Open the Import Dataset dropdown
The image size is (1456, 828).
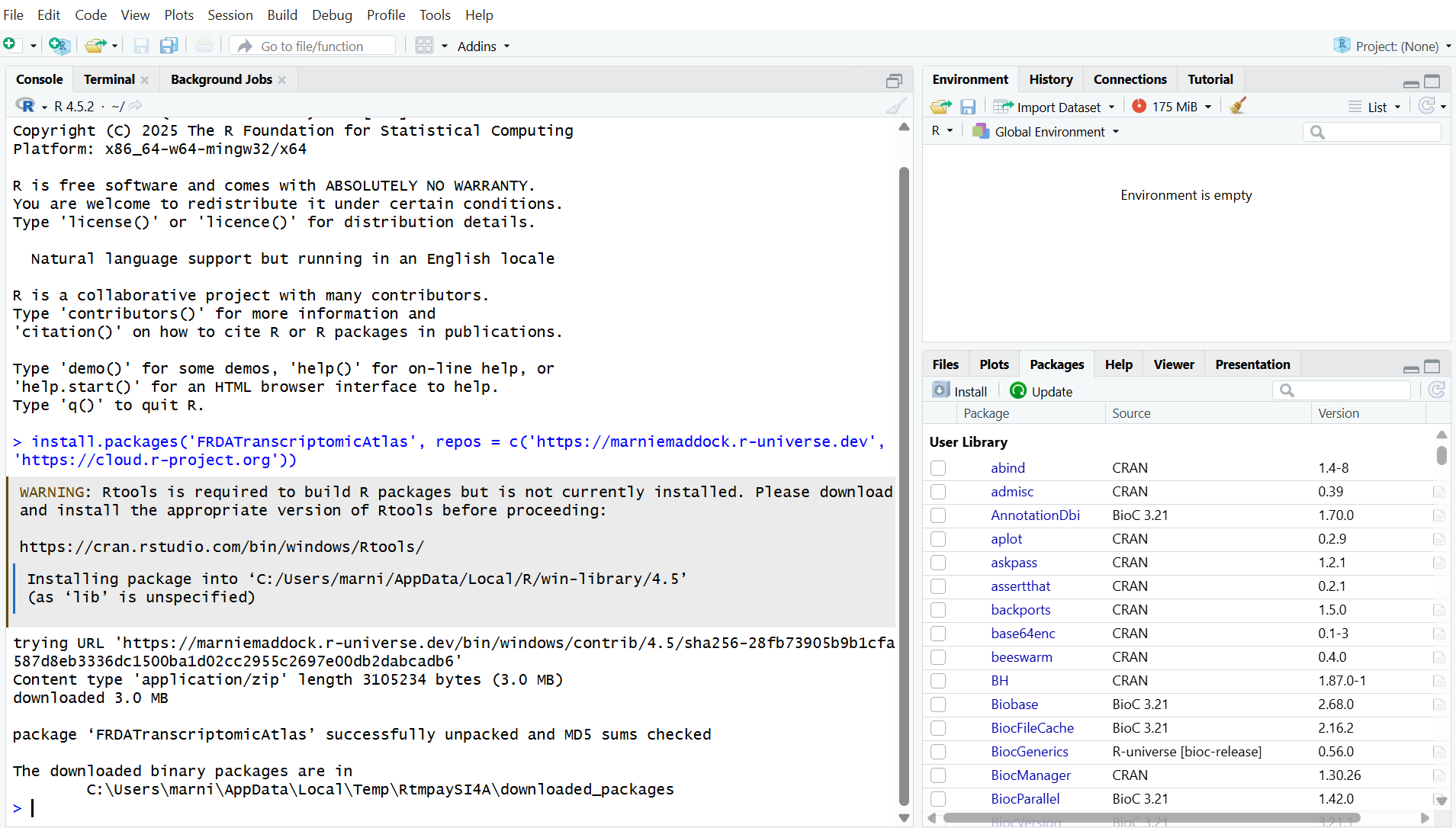tap(1058, 107)
